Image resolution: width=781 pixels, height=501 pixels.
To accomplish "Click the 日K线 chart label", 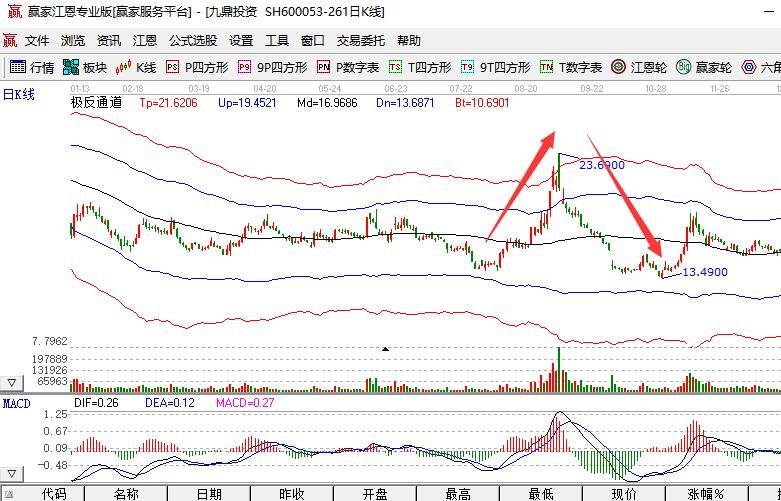I will pos(18,94).
